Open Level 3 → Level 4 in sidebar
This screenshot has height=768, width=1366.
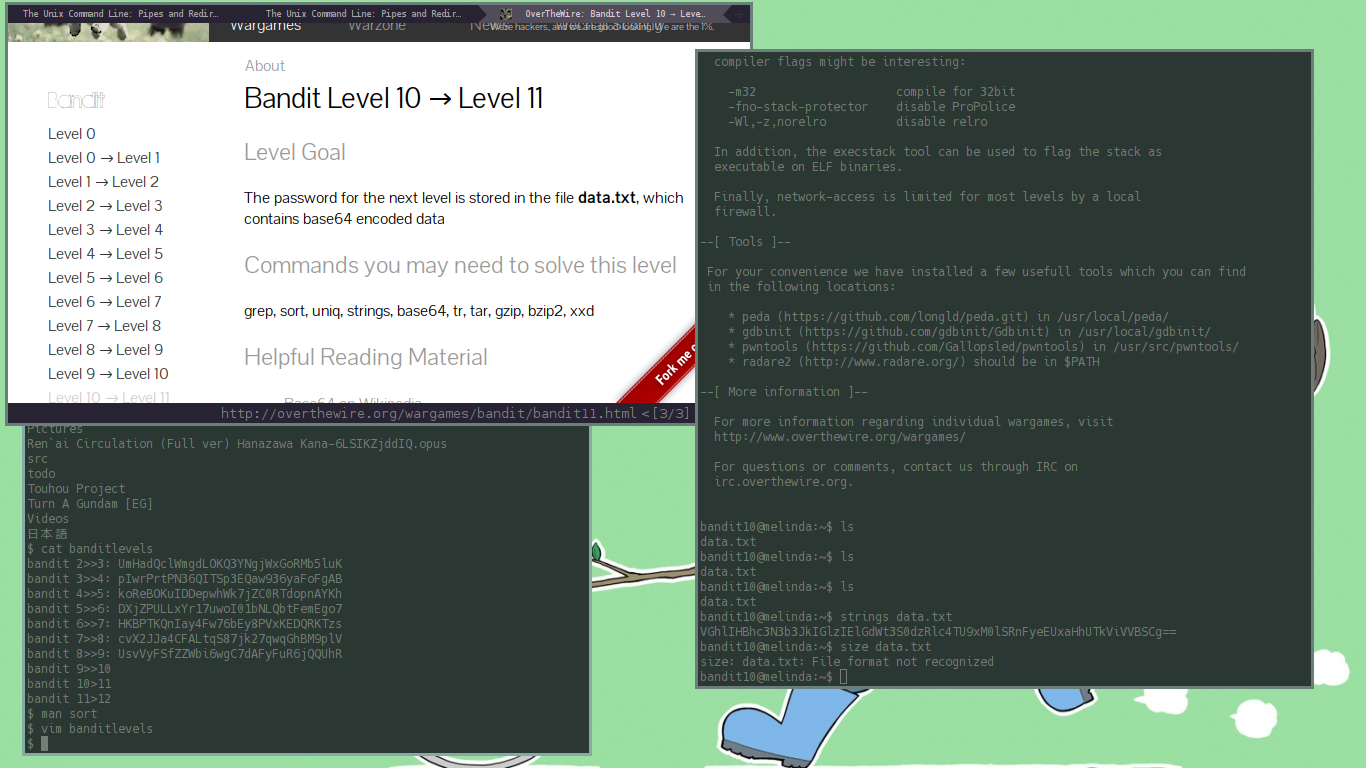click(x=105, y=230)
